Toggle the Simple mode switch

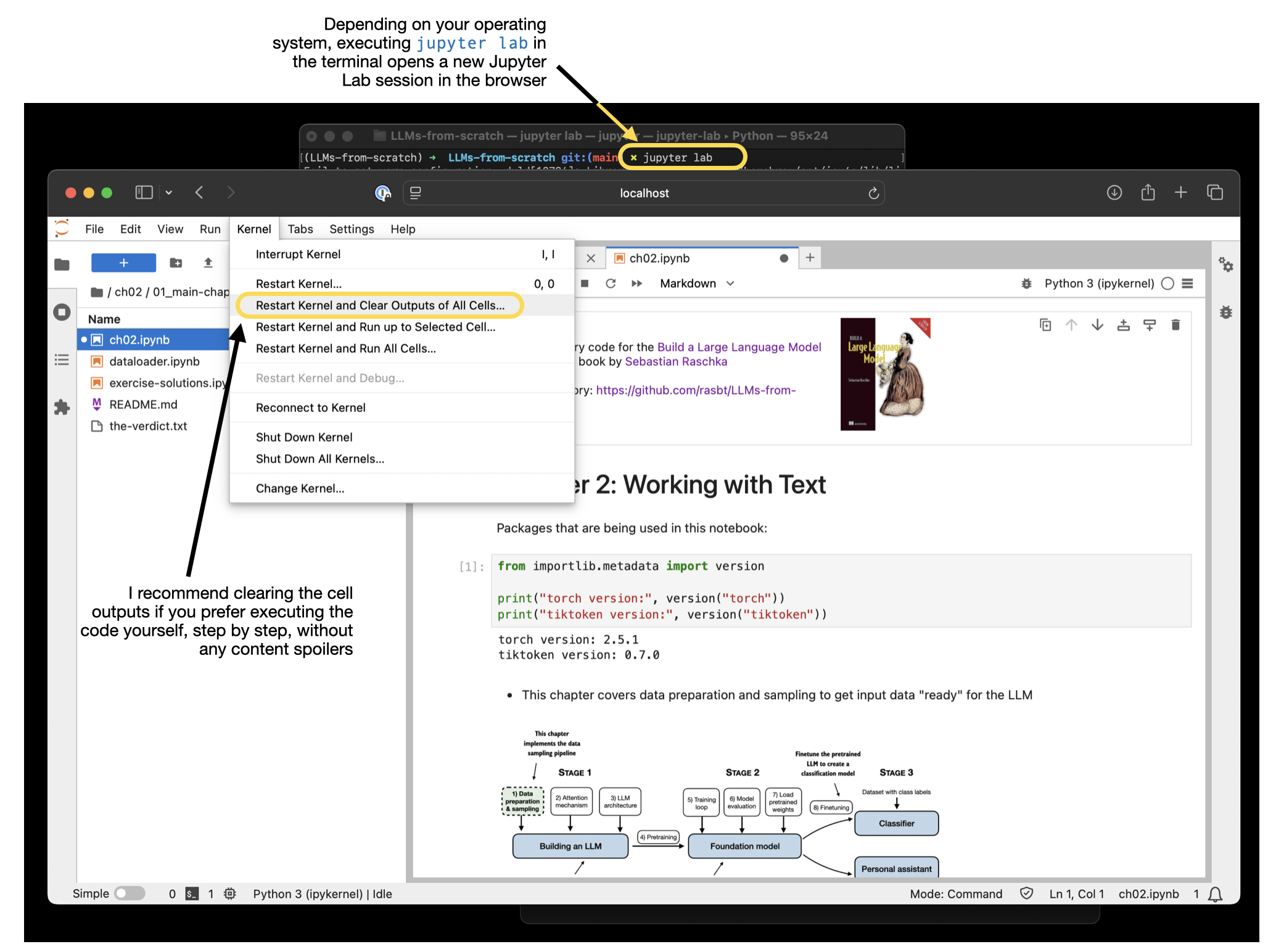(130, 893)
